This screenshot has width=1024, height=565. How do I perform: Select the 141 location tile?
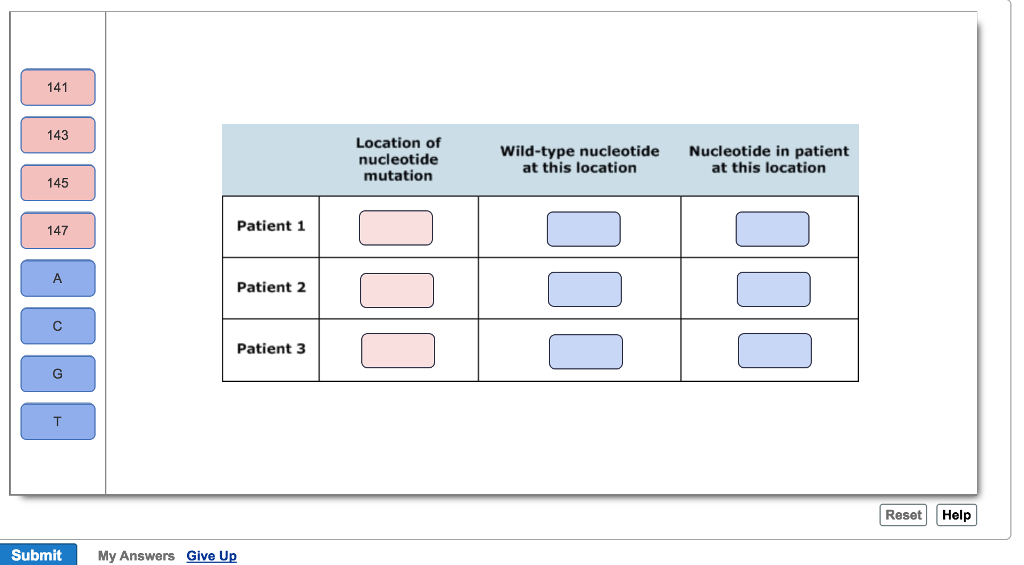click(57, 87)
